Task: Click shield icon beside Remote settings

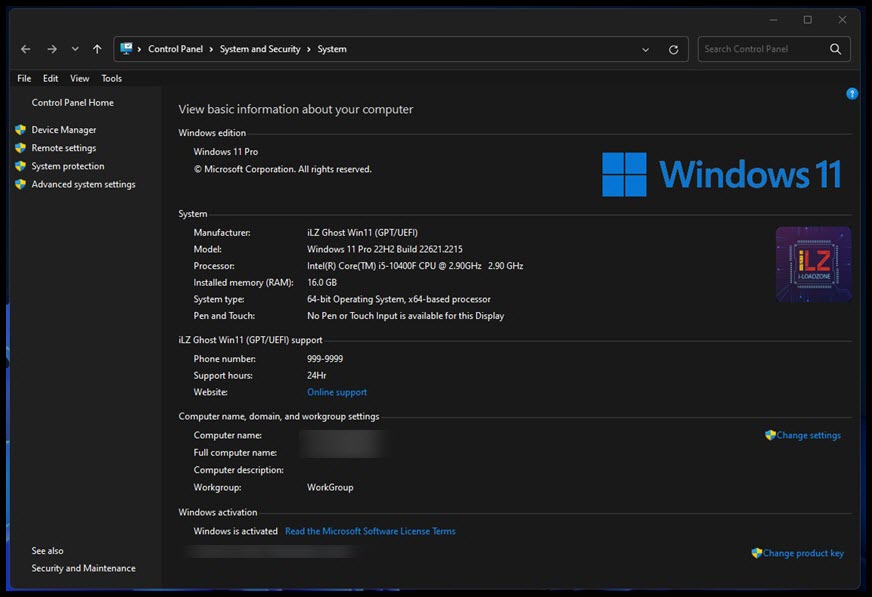Action: pos(21,148)
